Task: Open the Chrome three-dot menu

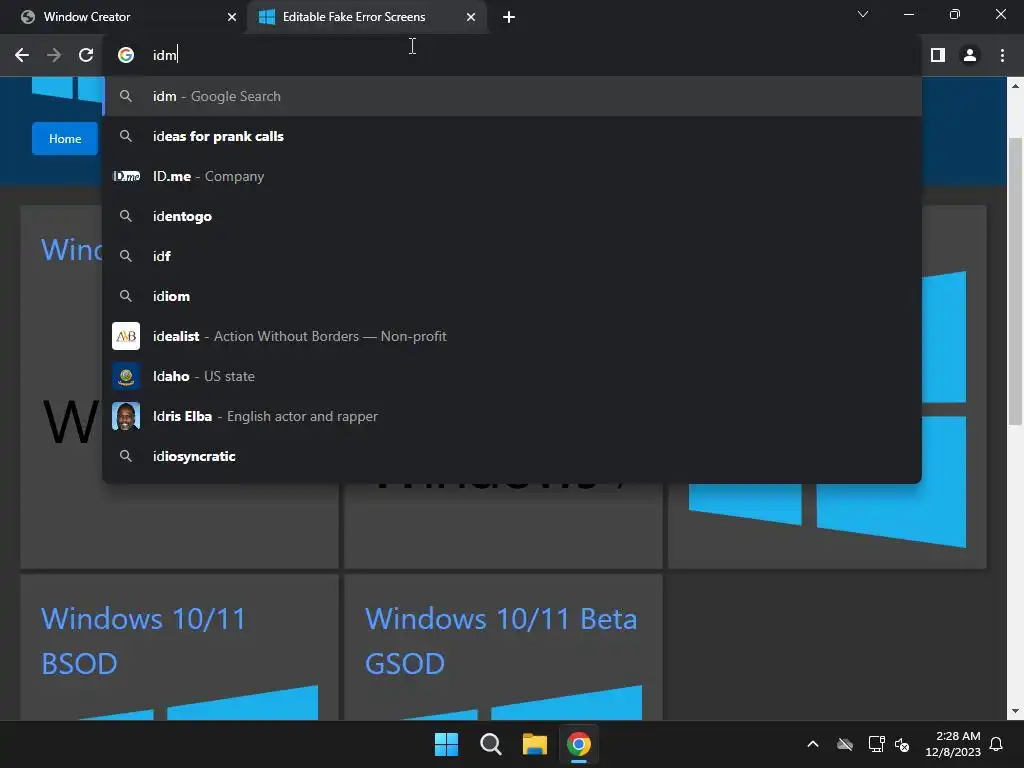Action: (1002, 55)
